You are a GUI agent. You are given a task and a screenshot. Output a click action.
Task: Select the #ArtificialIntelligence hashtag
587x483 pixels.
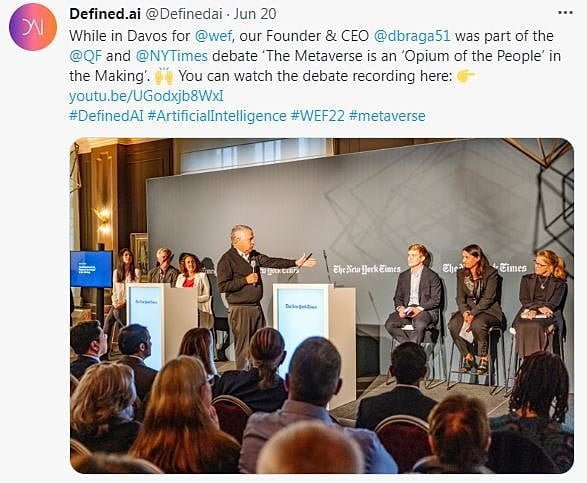[217, 116]
